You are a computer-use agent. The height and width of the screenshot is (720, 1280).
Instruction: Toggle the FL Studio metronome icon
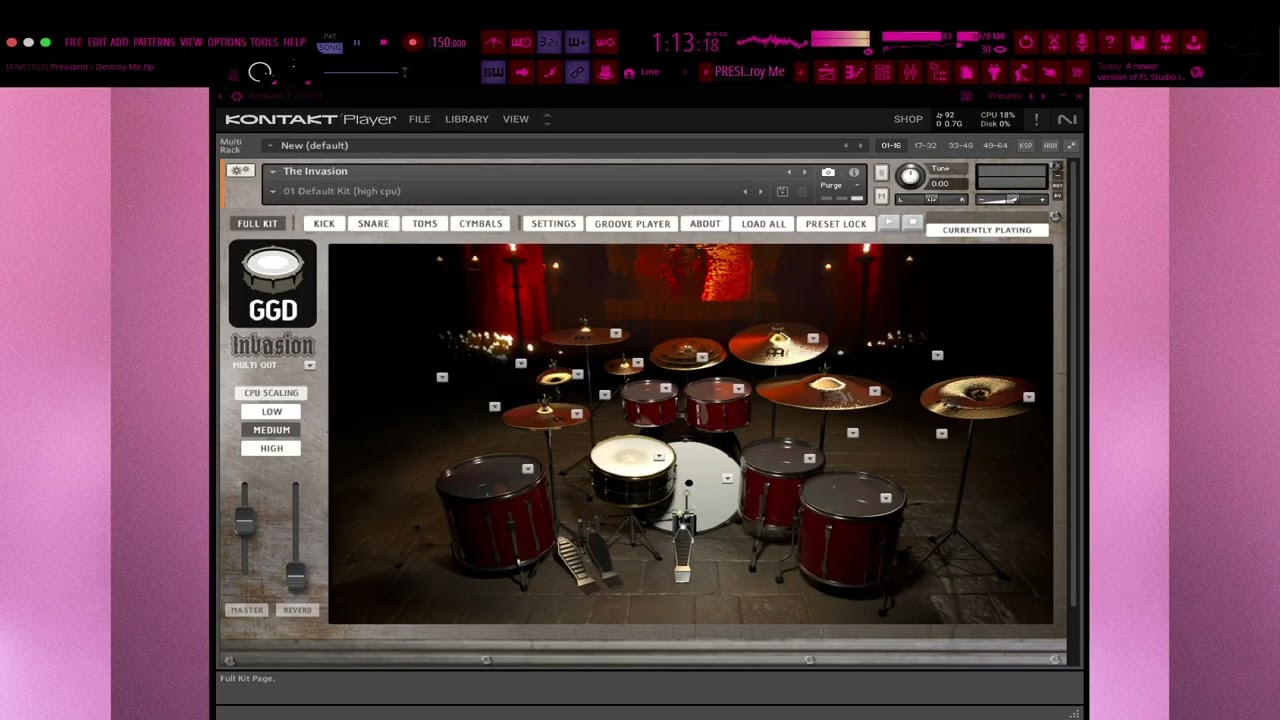[494, 42]
